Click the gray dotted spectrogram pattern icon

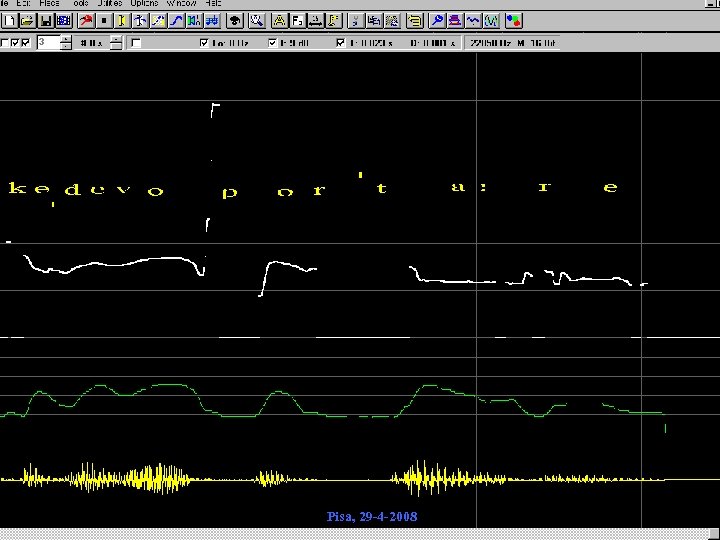pyautogui.click(x=392, y=21)
